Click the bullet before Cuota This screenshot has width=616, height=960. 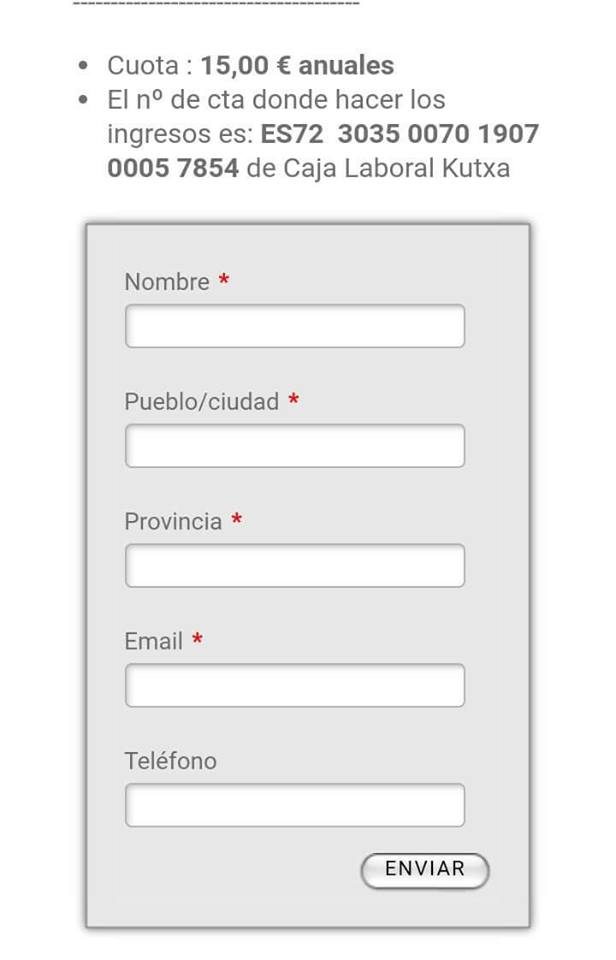tap(84, 65)
